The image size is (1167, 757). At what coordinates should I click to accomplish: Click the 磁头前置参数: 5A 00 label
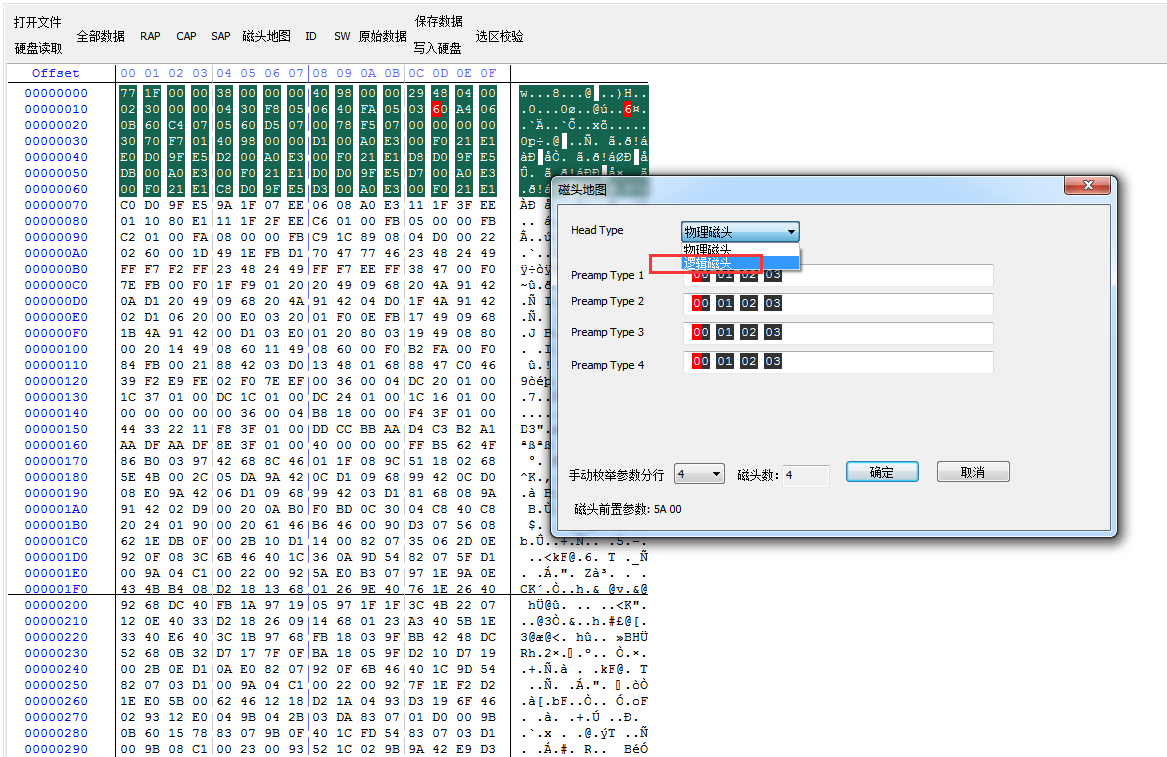627,509
